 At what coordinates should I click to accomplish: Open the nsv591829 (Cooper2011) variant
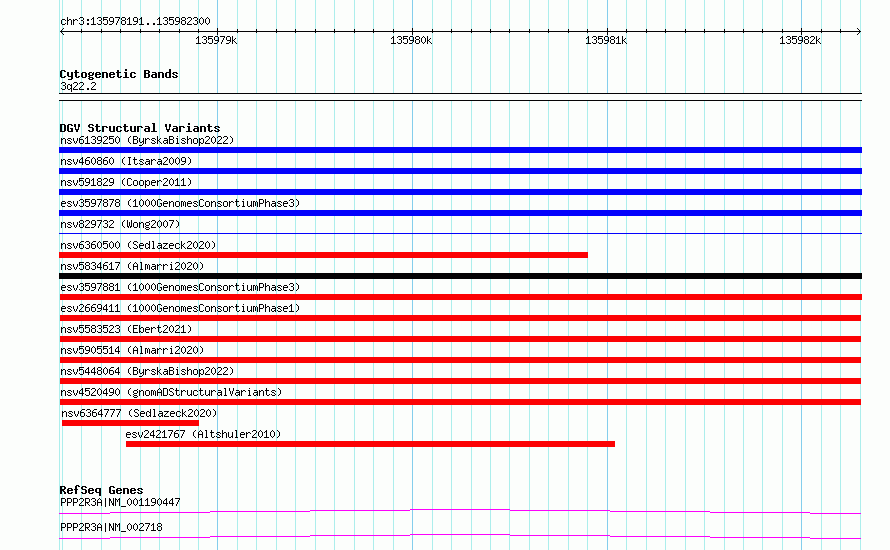(126, 182)
